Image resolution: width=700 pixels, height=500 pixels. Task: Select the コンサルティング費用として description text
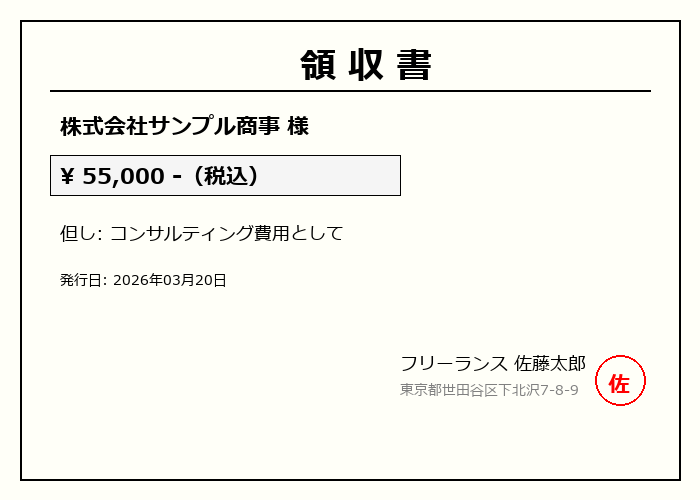click(226, 234)
